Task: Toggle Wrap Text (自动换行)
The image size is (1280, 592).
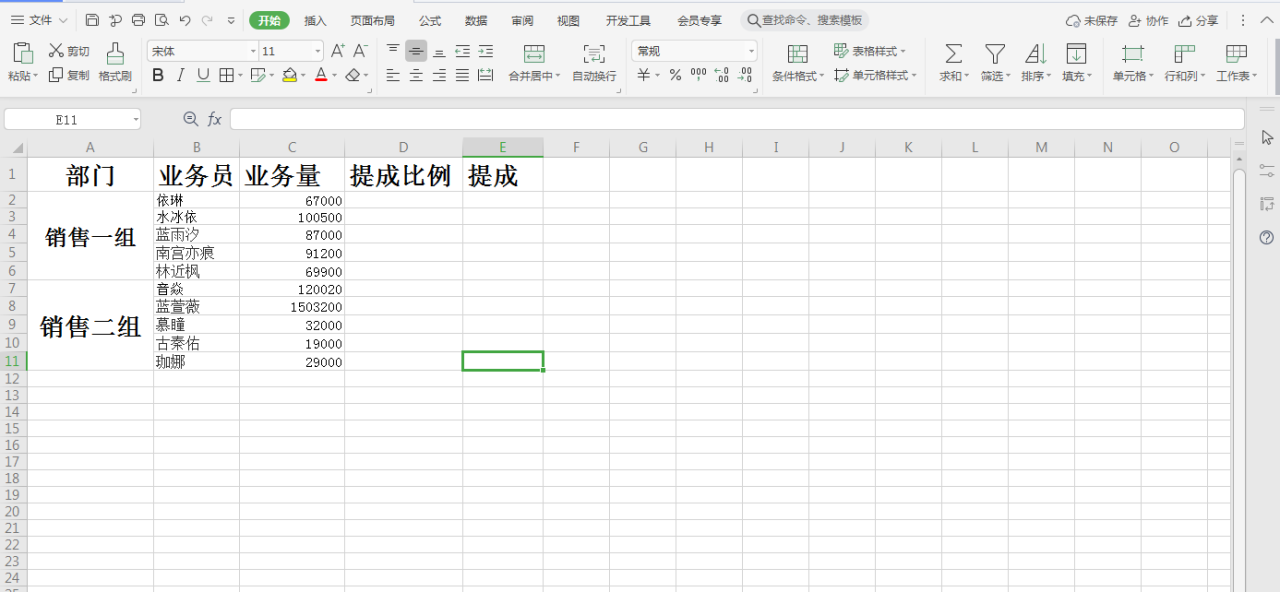Action: [x=594, y=62]
